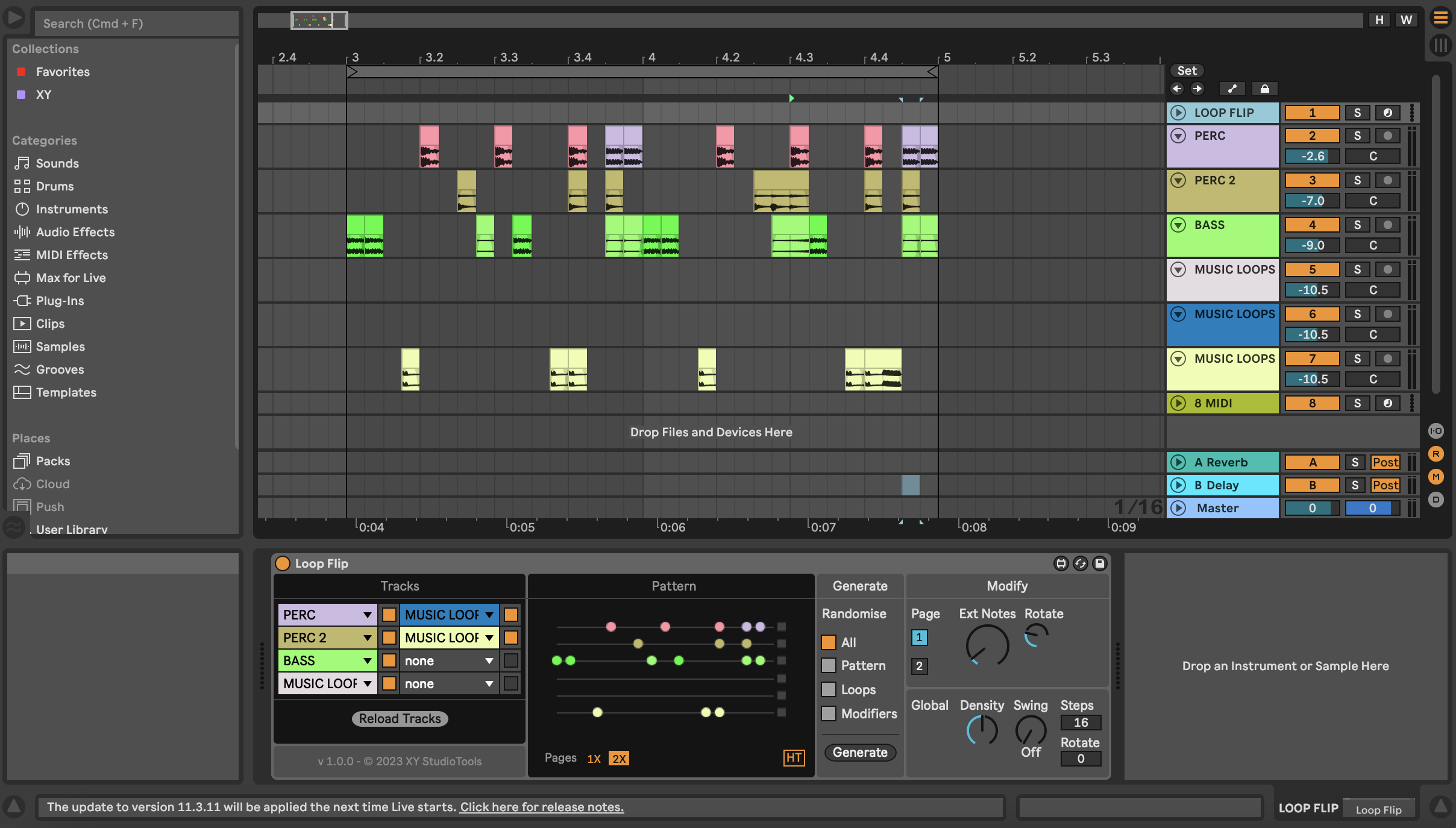This screenshot has height=828, width=1456.
Task: Enable the Loops randomise checkbox
Action: coord(829,689)
